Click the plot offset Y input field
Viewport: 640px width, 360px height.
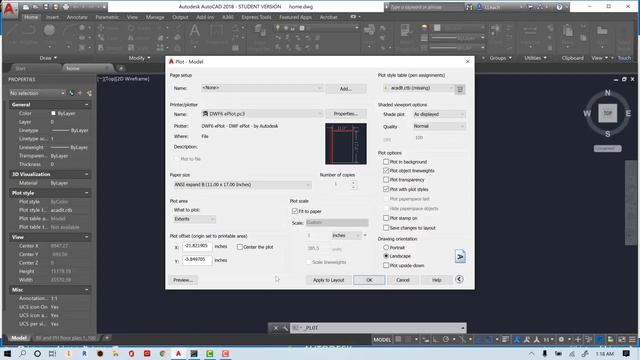(x=197, y=260)
